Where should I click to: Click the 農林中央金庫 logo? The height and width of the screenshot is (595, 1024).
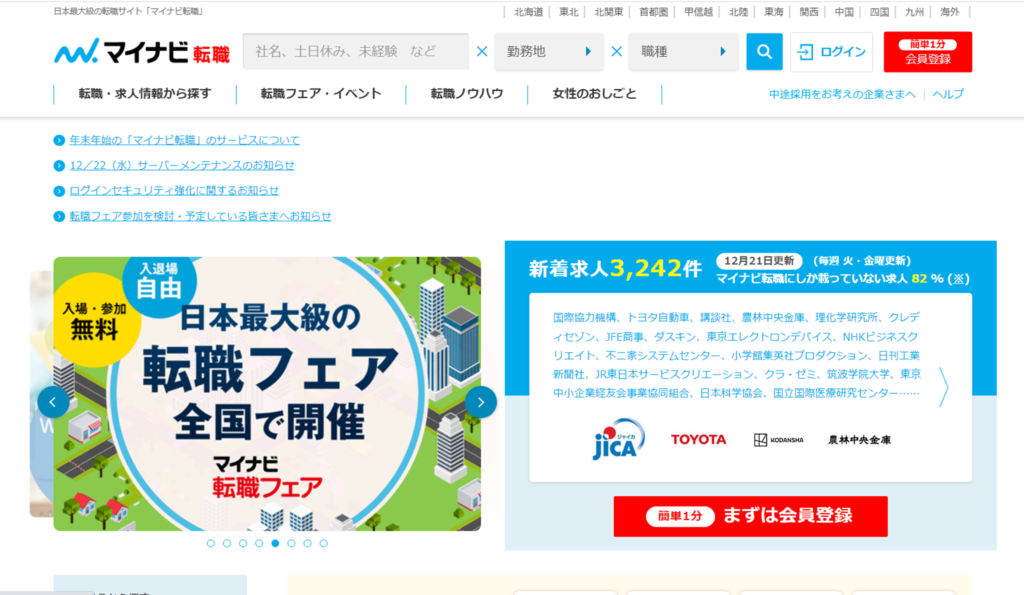(859, 440)
